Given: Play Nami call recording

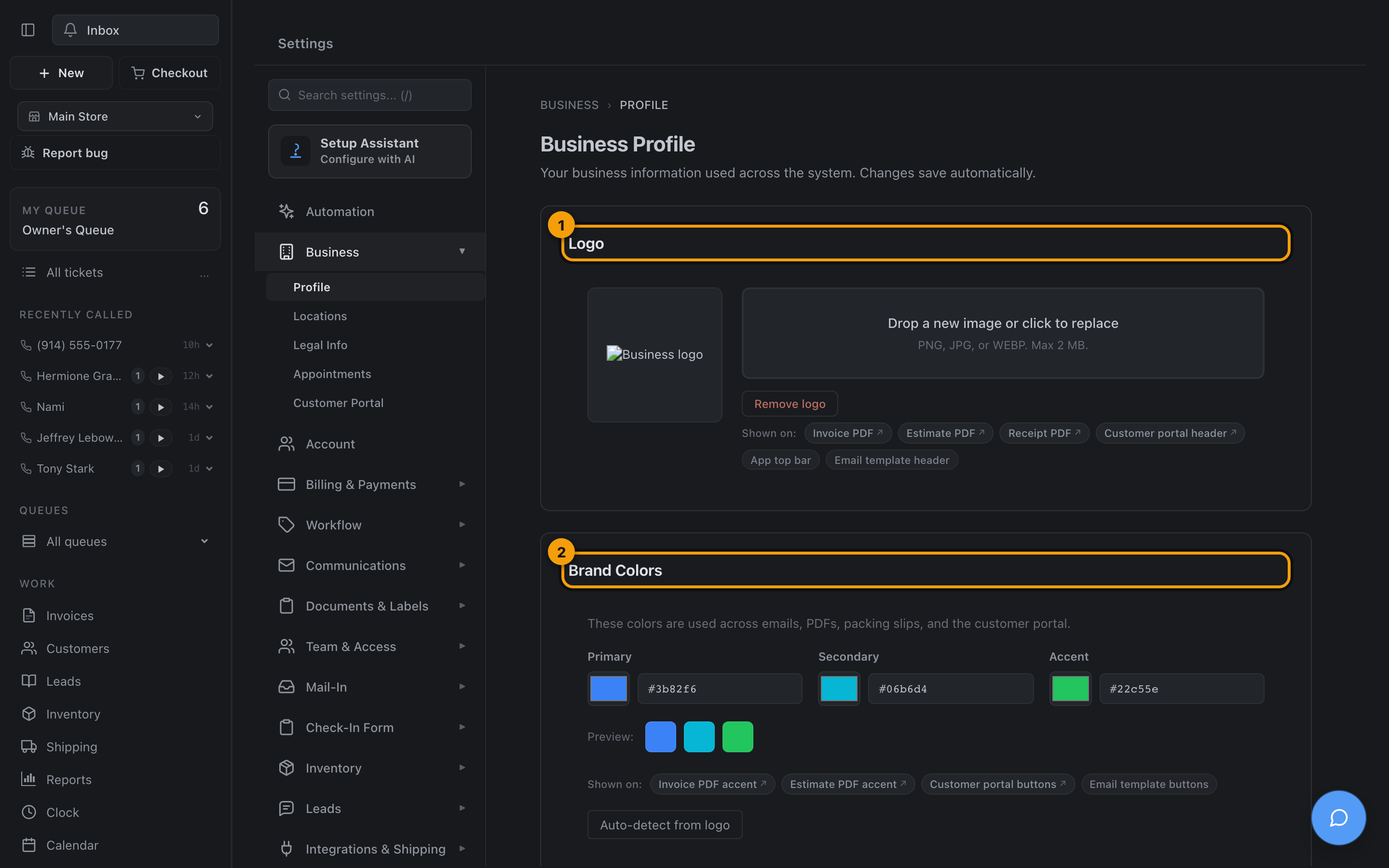Looking at the screenshot, I should coord(161,407).
